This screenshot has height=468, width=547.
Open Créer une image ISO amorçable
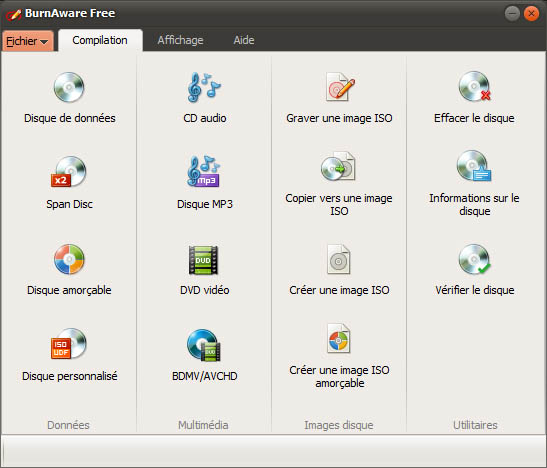[338, 339]
